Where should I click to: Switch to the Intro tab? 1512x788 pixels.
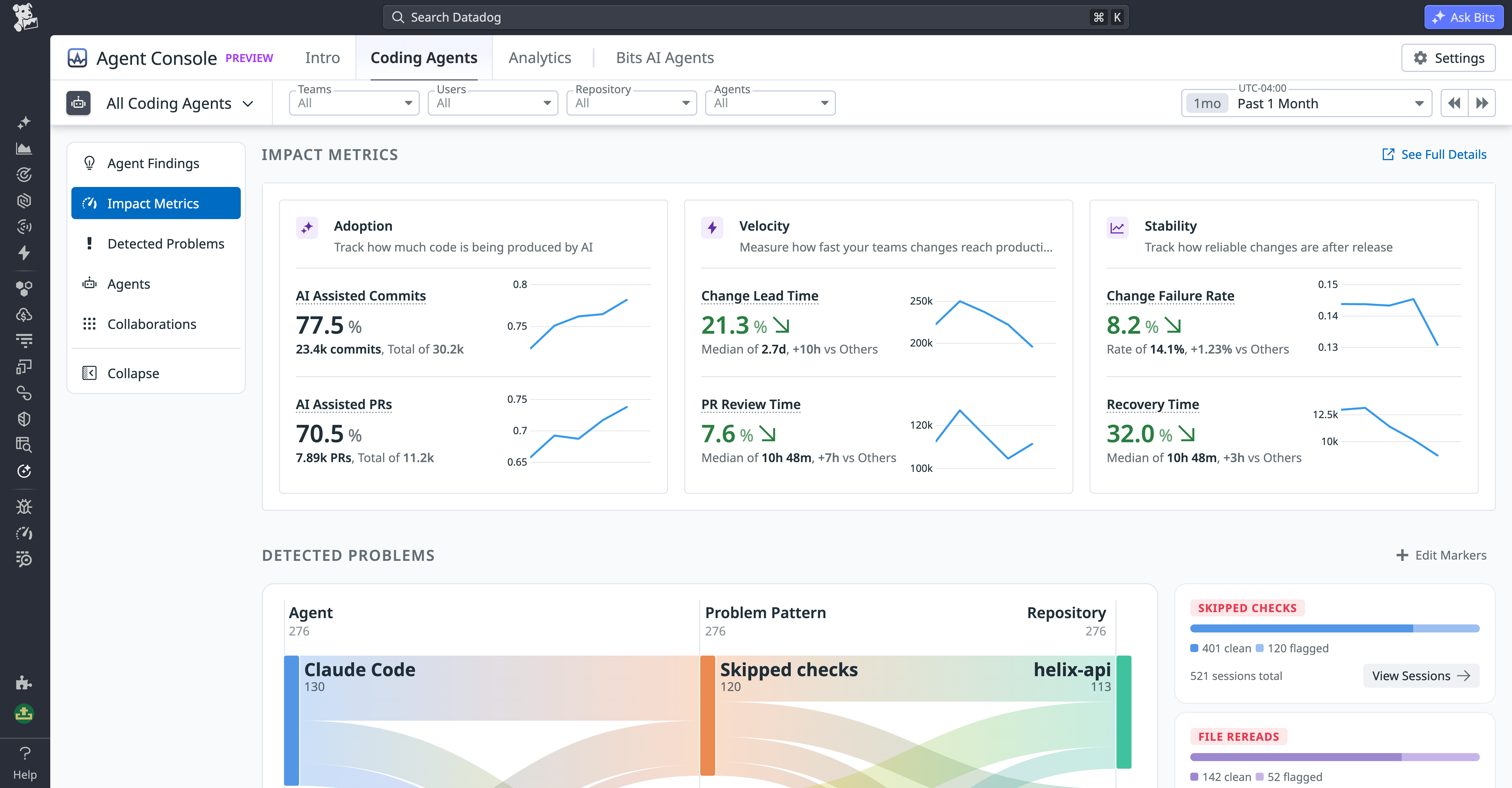(322, 58)
